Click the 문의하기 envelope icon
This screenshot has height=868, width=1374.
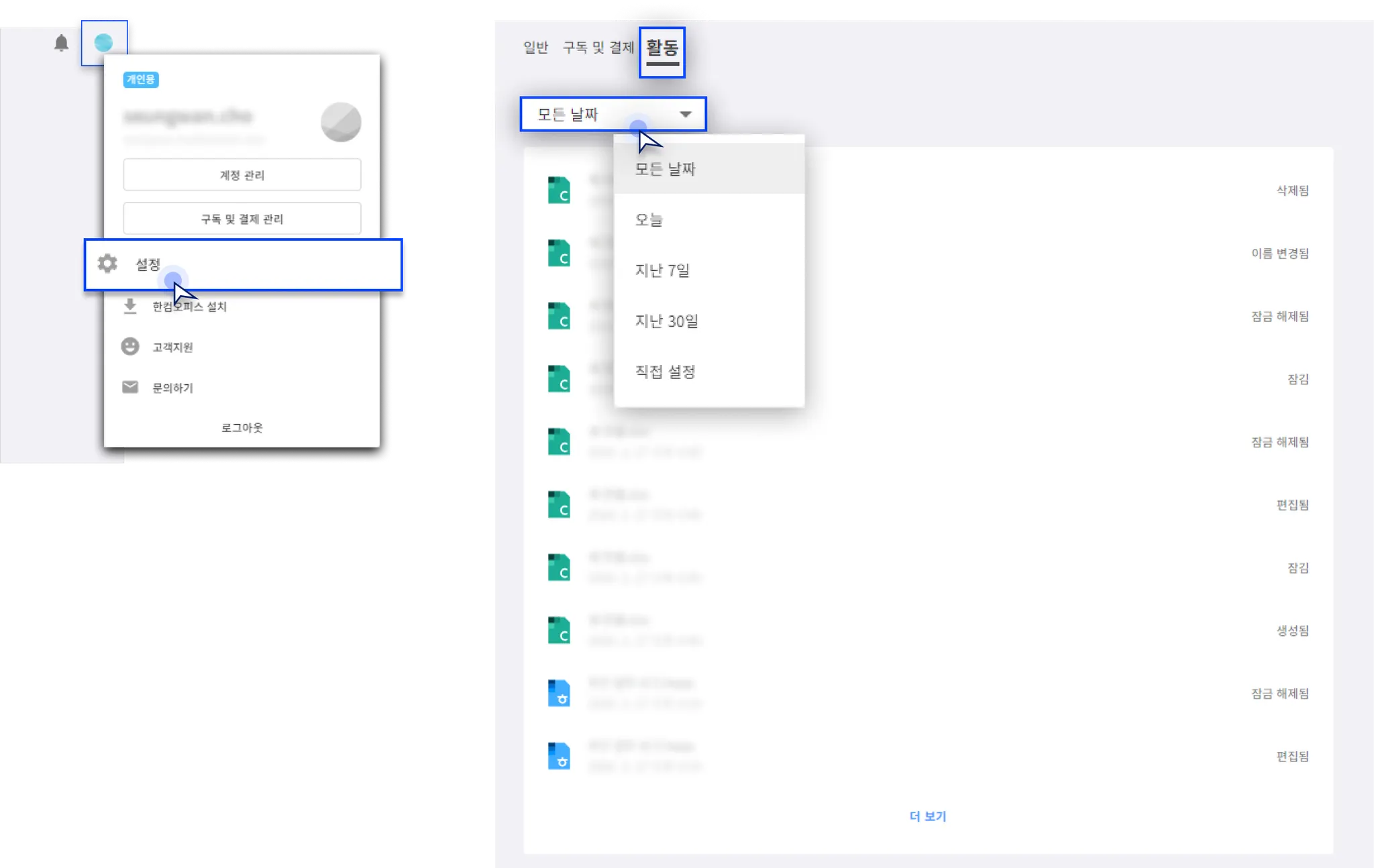click(130, 387)
